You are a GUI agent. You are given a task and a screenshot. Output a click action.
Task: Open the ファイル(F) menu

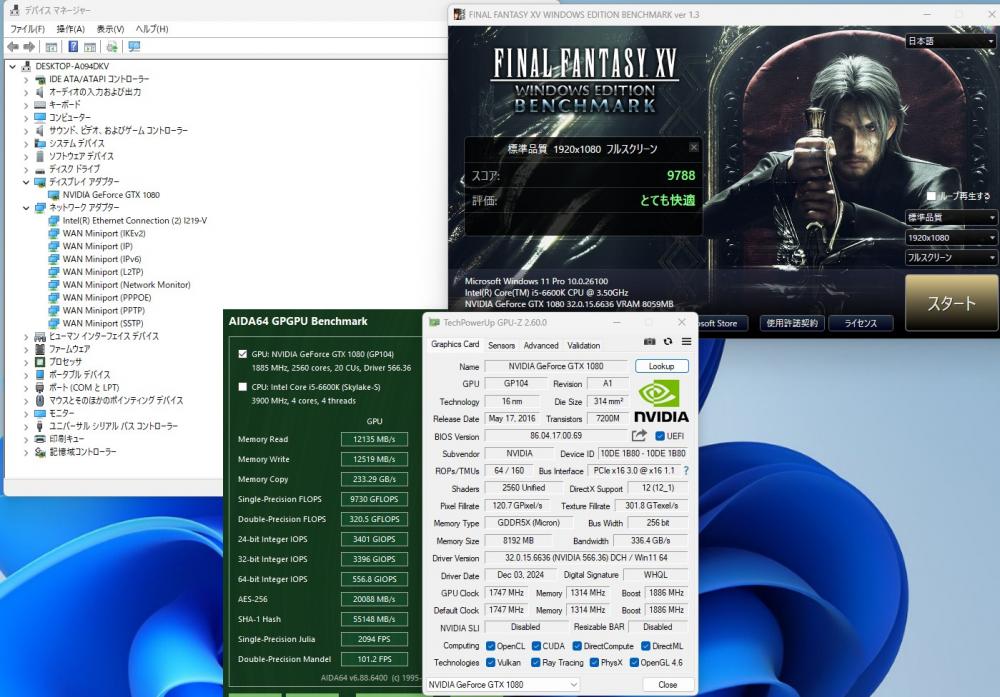click(x=27, y=29)
